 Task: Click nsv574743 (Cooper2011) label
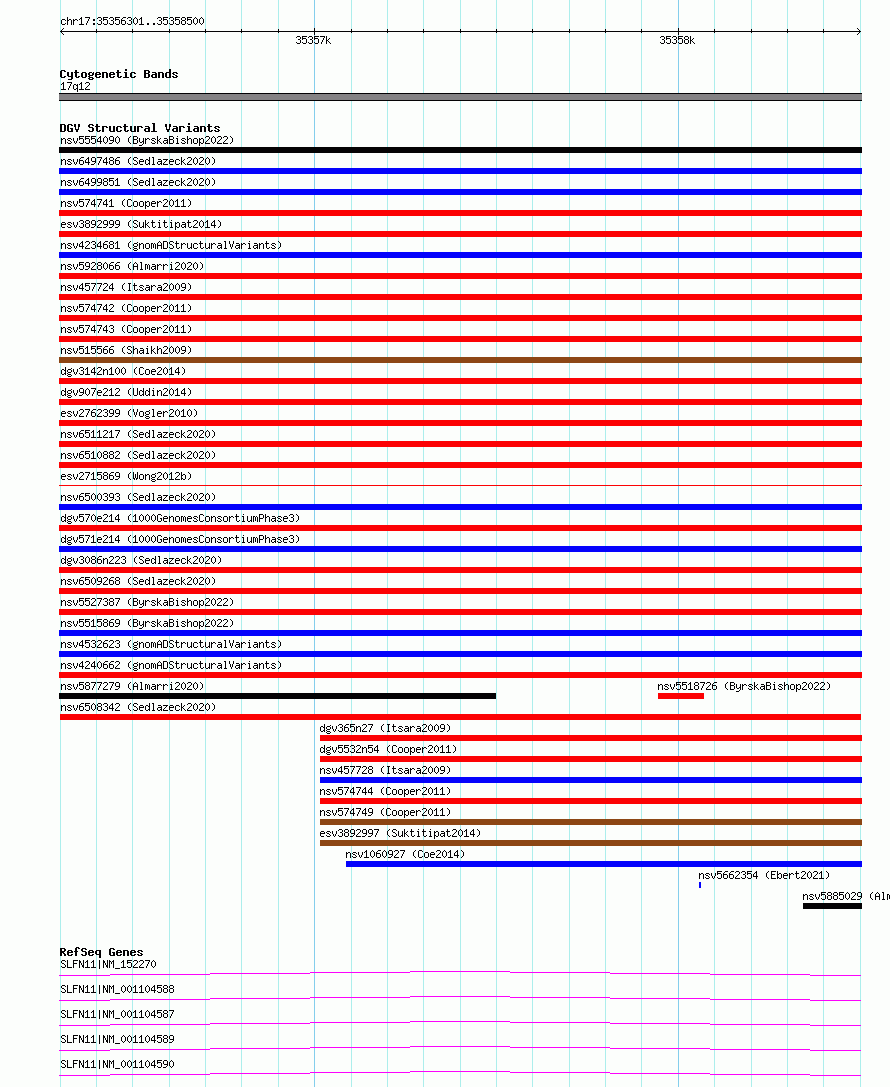click(126, 329)
